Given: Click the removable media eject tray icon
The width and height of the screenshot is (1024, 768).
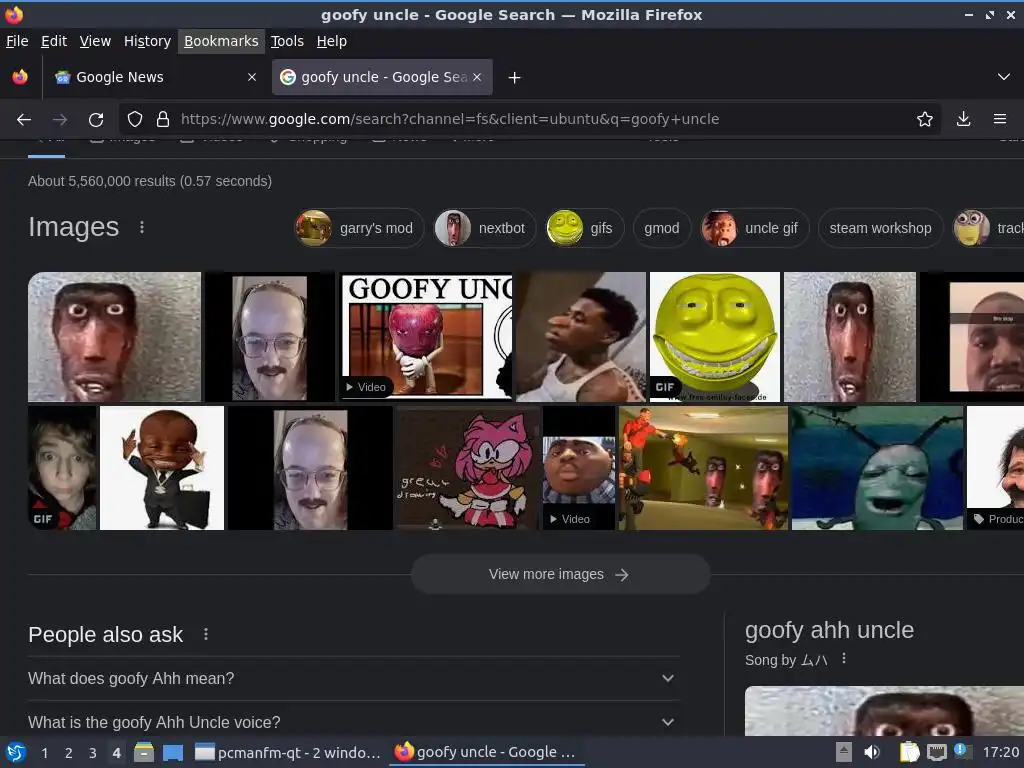Looking at the screenshot, I should (844, 752).
